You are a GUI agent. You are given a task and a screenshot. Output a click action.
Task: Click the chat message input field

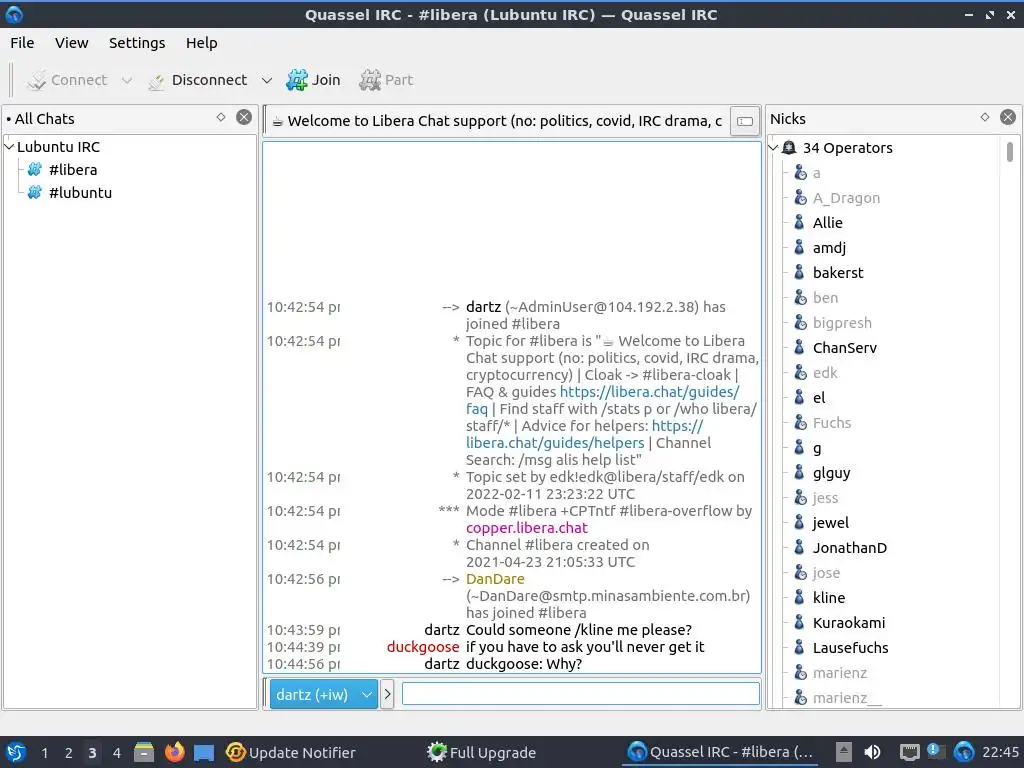pyautogui.click(x=581, y=694)
